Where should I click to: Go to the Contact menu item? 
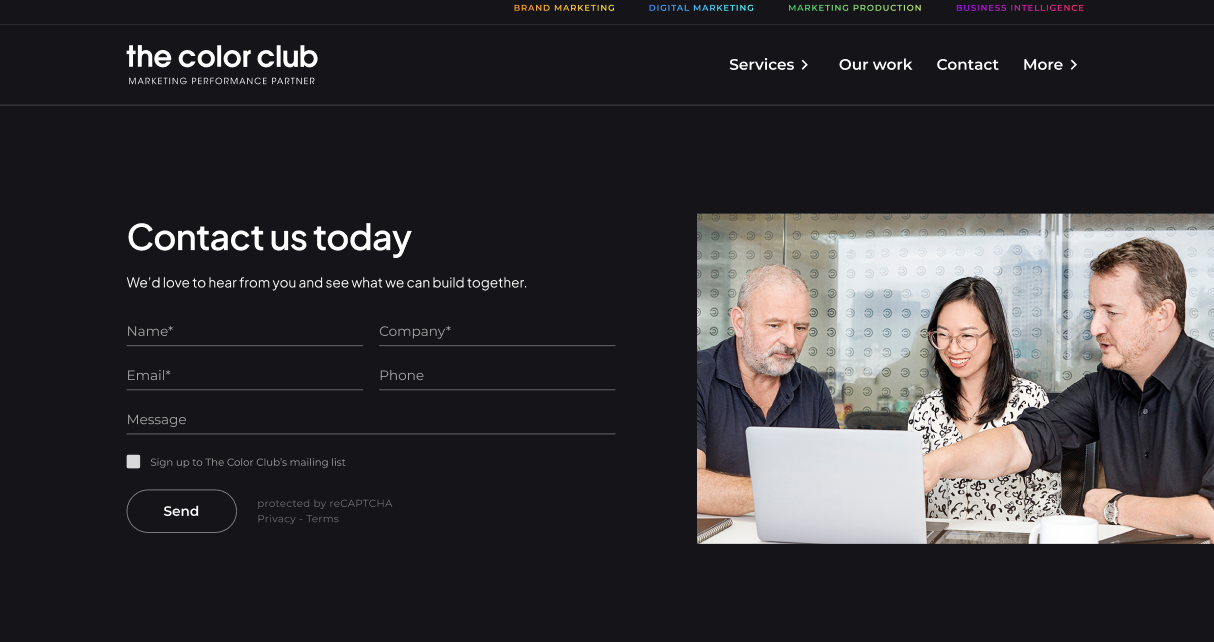(x=967, y=64)
